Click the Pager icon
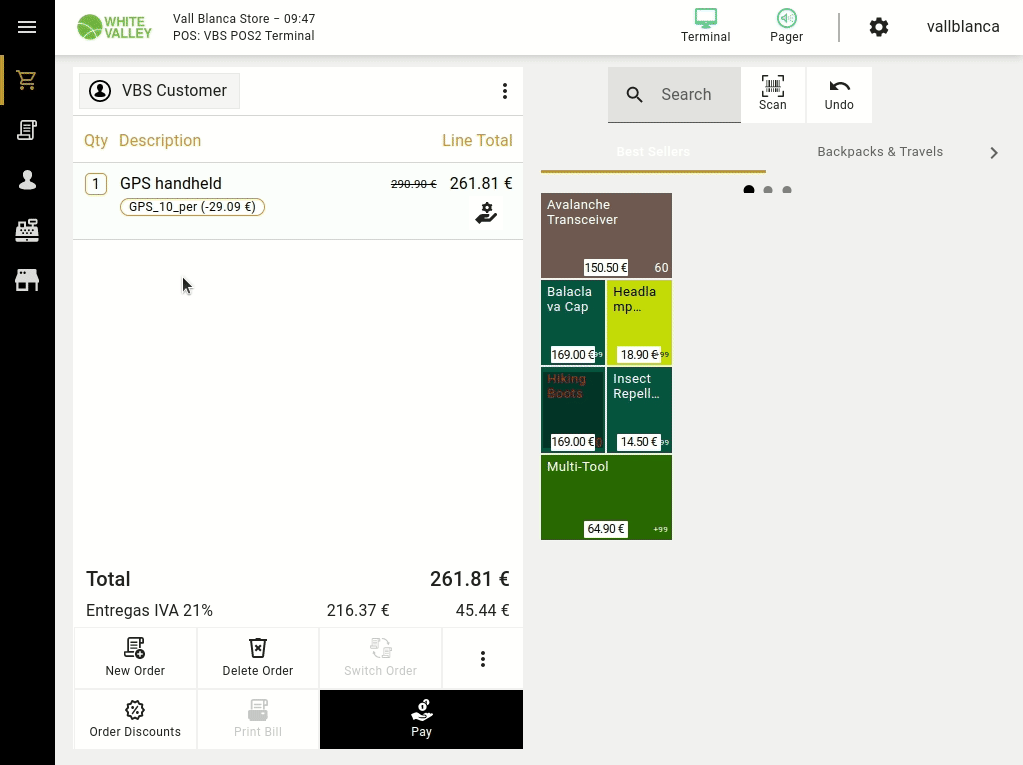 (x=786, y=26)
